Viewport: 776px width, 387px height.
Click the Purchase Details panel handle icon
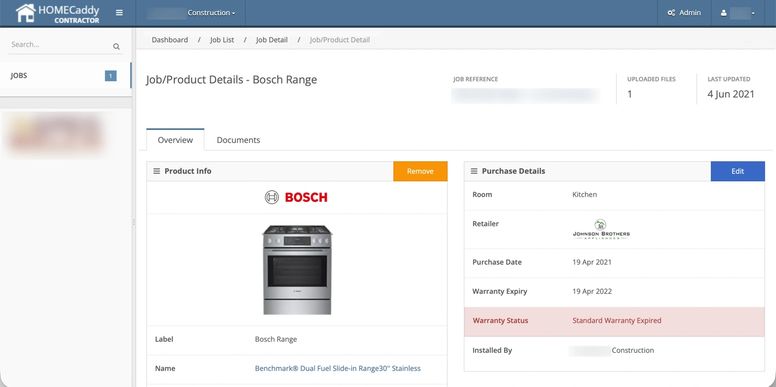[474, 171]
